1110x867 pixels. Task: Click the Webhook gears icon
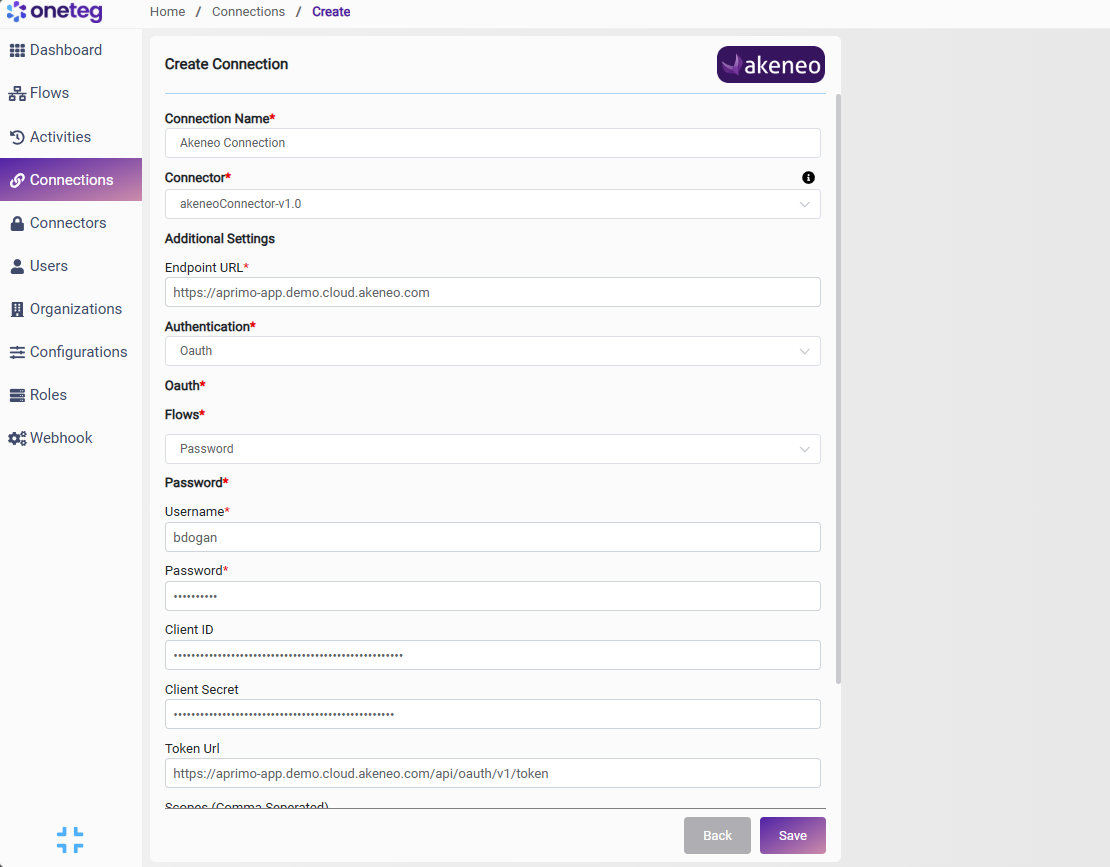coord(17,439)
